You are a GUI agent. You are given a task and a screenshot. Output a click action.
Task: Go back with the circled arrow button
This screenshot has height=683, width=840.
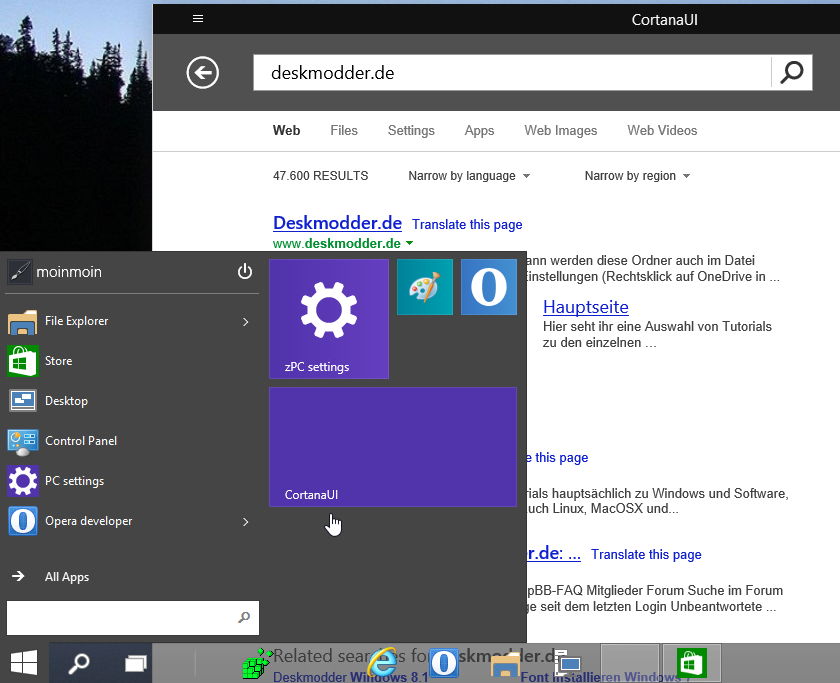tap(202, 72)
